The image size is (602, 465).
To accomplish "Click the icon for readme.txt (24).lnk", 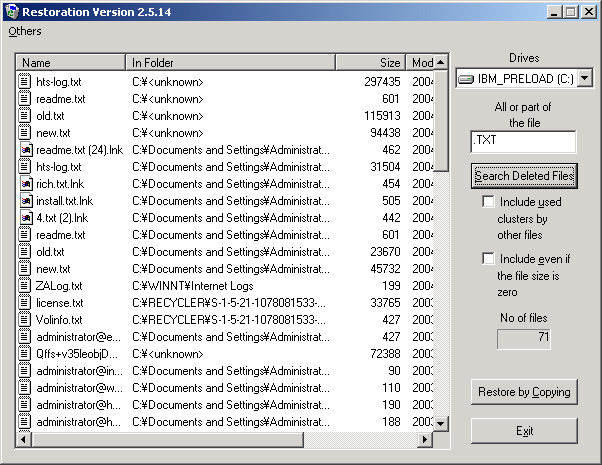I will pos(26,150).
